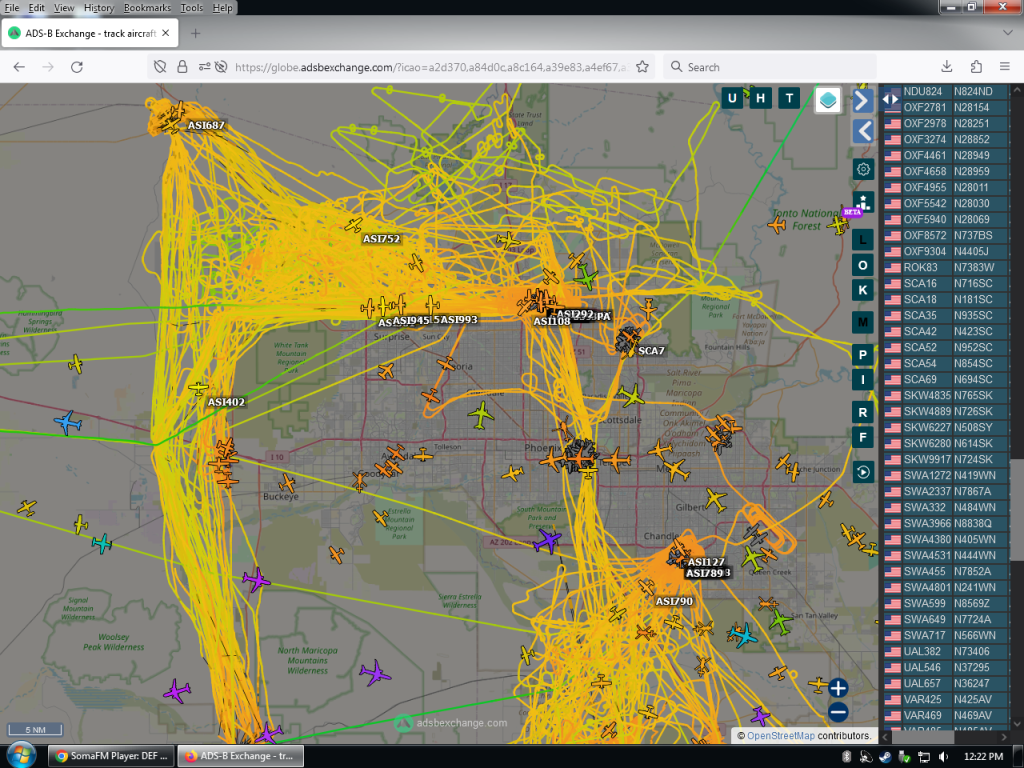The image size is (1024, 768).
Task: Open the Firefox extensions puzzle icon
Action: click(x=976, y=67)
